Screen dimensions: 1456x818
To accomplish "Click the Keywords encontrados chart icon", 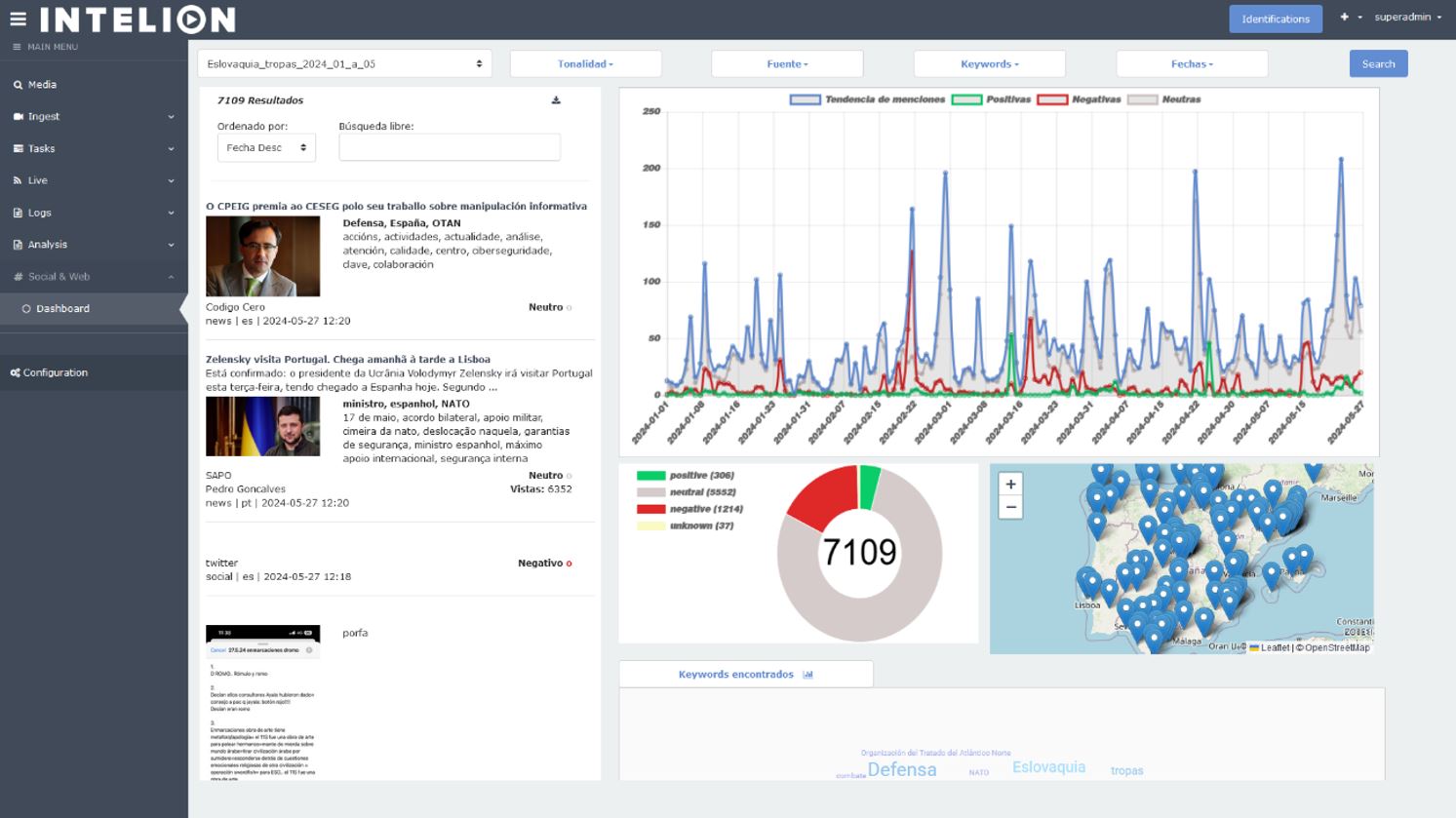I will [x=807, y=675].
